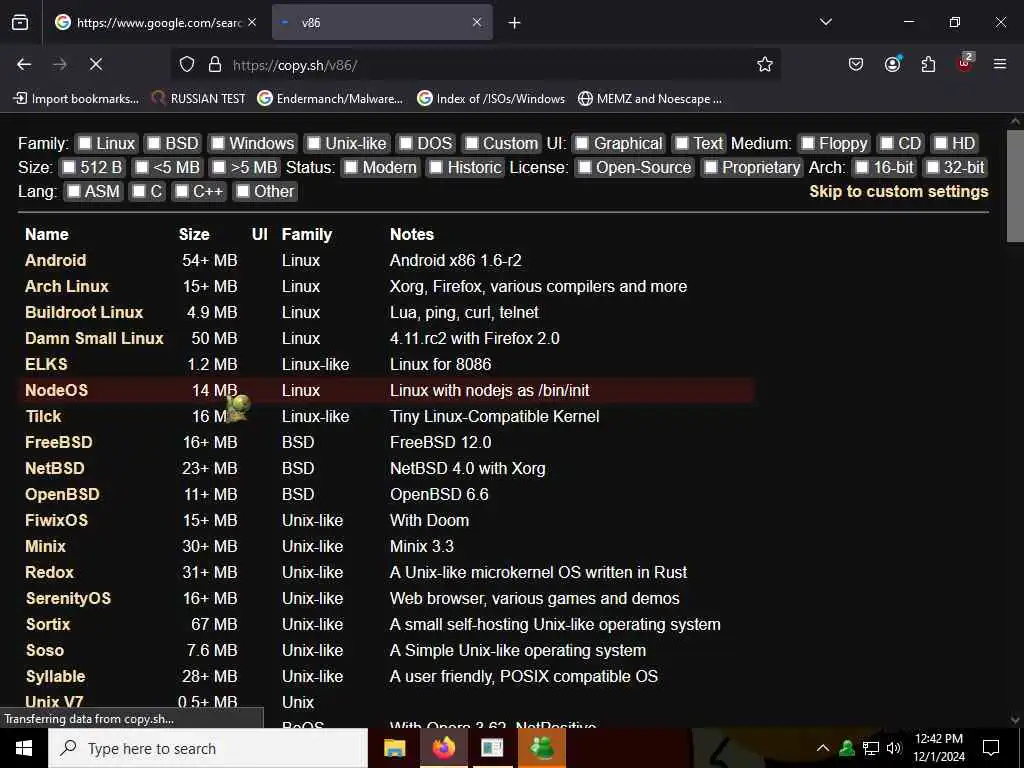This screenshot has height=768, width=1024.
Task: Open a new tab with plus icon
Action: tap(515, 23)
